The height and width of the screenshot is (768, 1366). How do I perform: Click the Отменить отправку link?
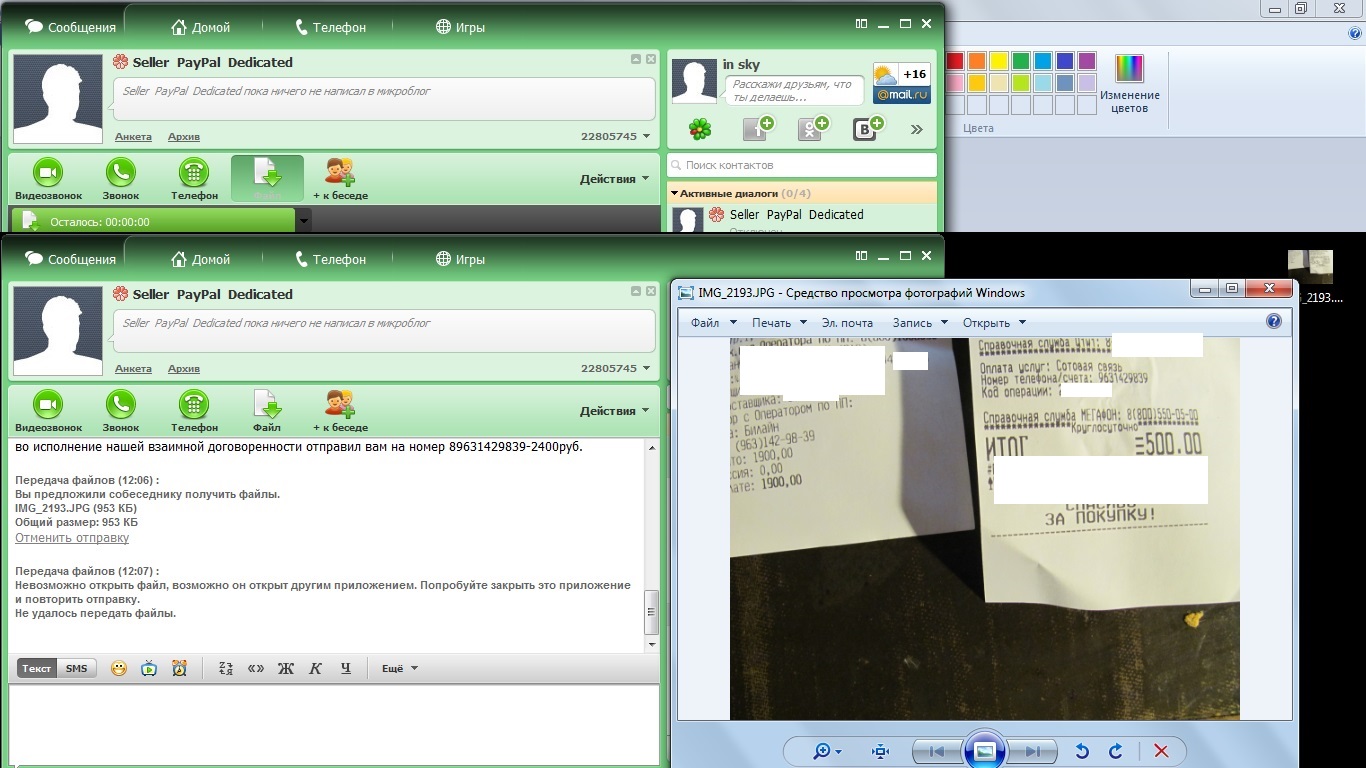pyautogui.click(x=72, y=538)
